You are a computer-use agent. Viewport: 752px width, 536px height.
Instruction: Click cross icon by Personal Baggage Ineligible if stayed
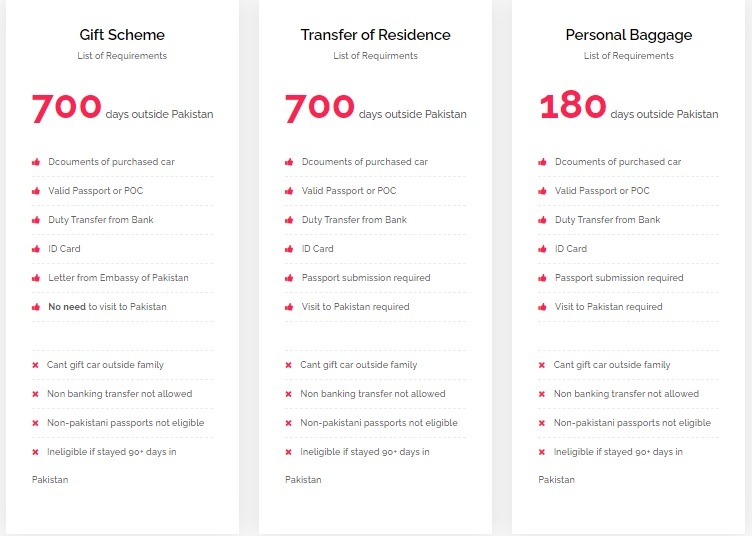tap(541, 452)
